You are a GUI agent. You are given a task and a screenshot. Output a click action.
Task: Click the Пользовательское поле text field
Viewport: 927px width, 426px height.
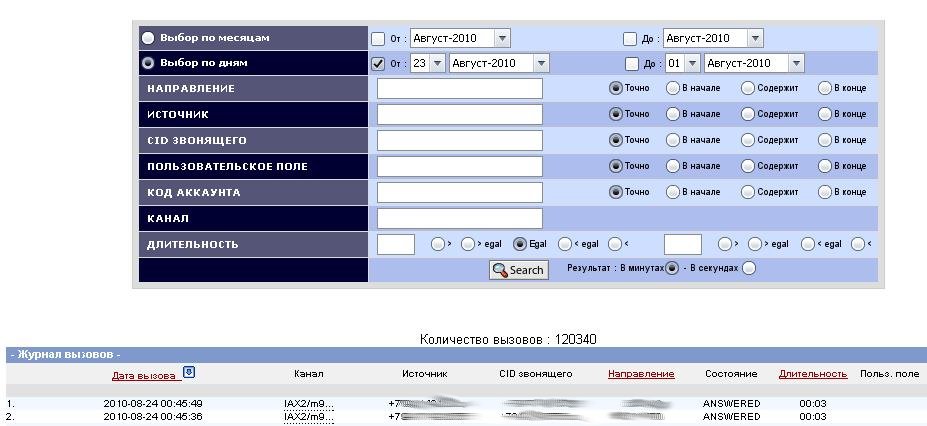click(459, 167)
